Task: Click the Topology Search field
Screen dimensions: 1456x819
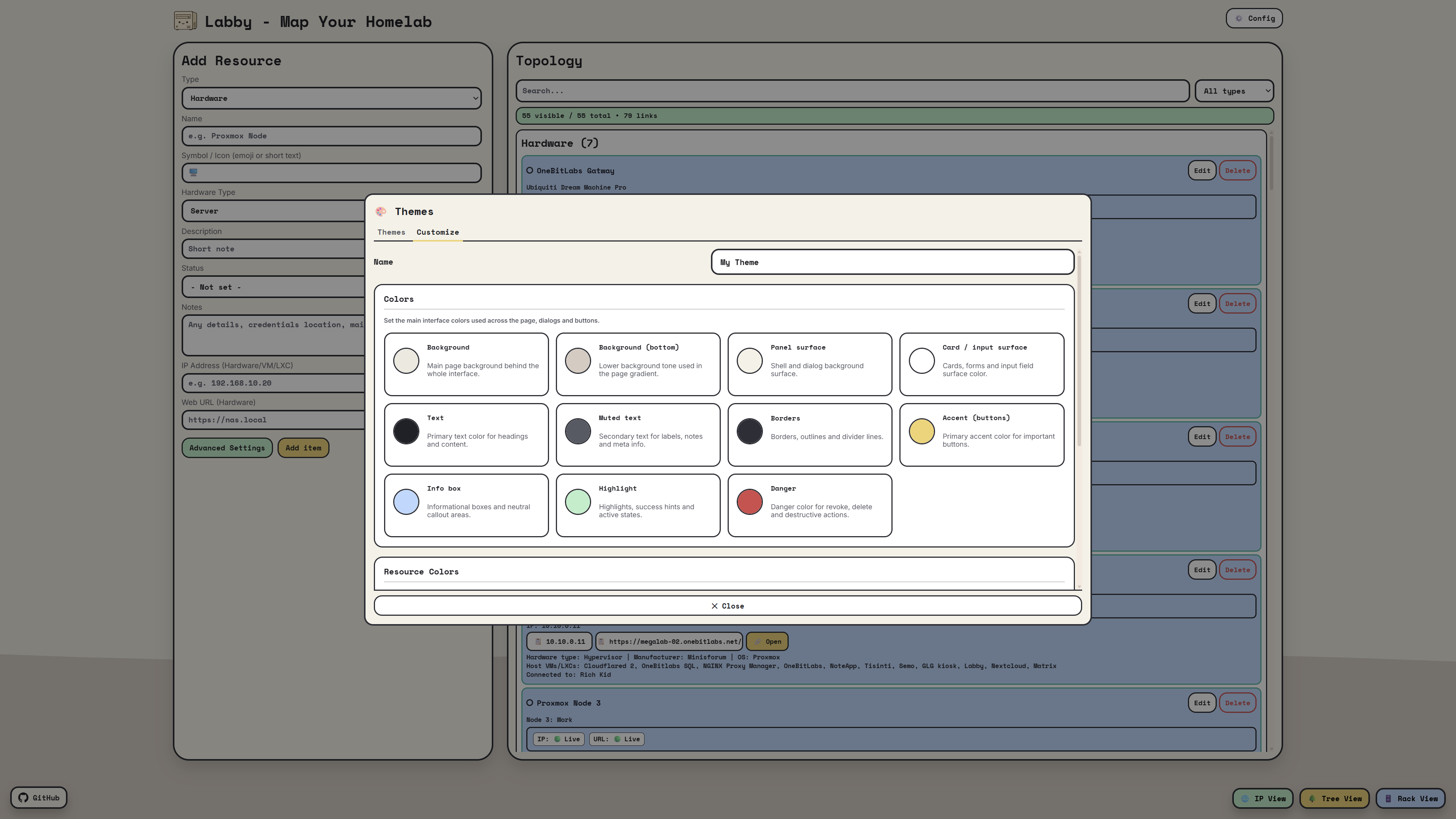Action: (x=852, y=91)
